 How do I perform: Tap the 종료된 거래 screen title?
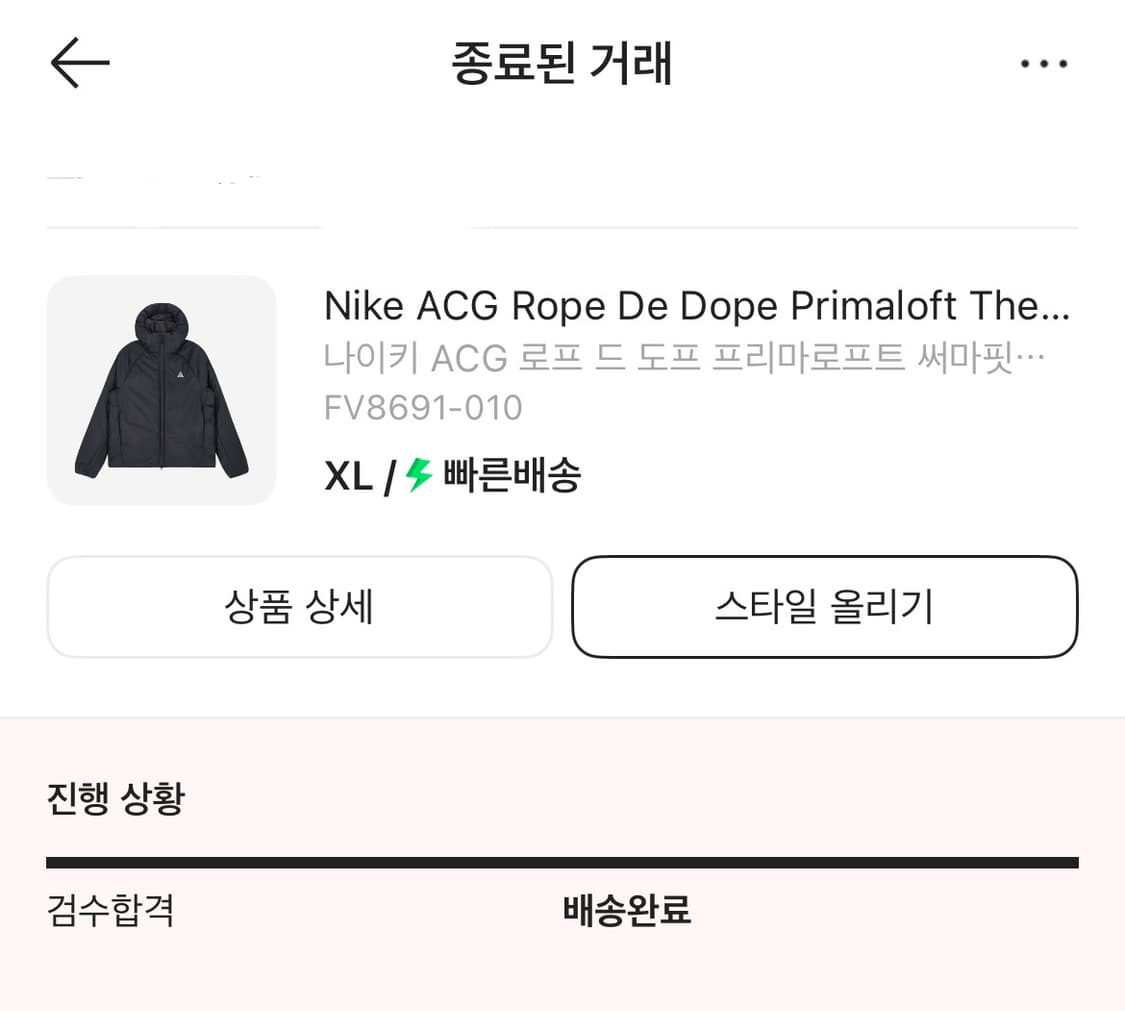tap(562, 63)
